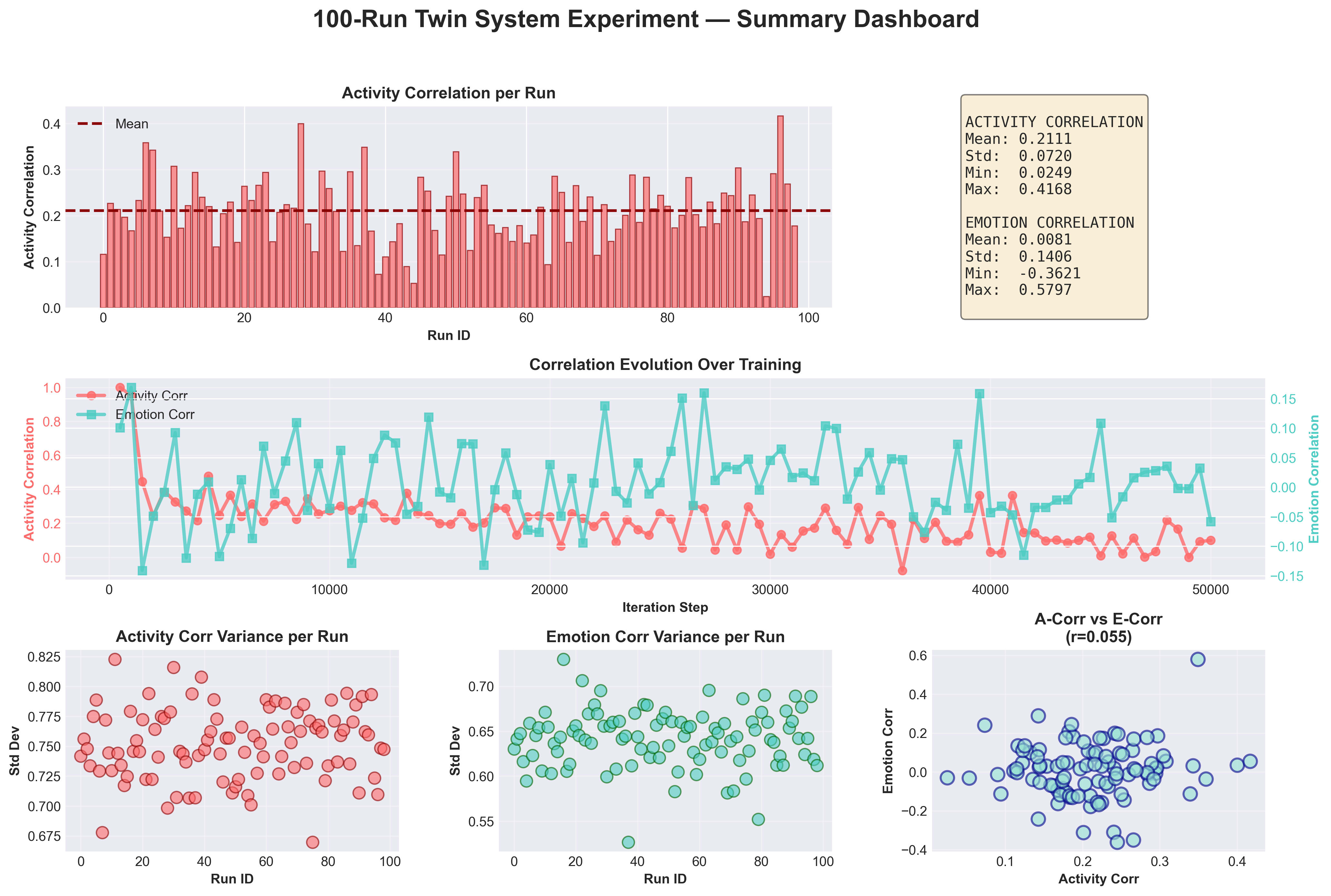The image size is (1331, 896).
Task: Click the 'Max: 0.4168' stats line
Action: tap(1018, 189)
